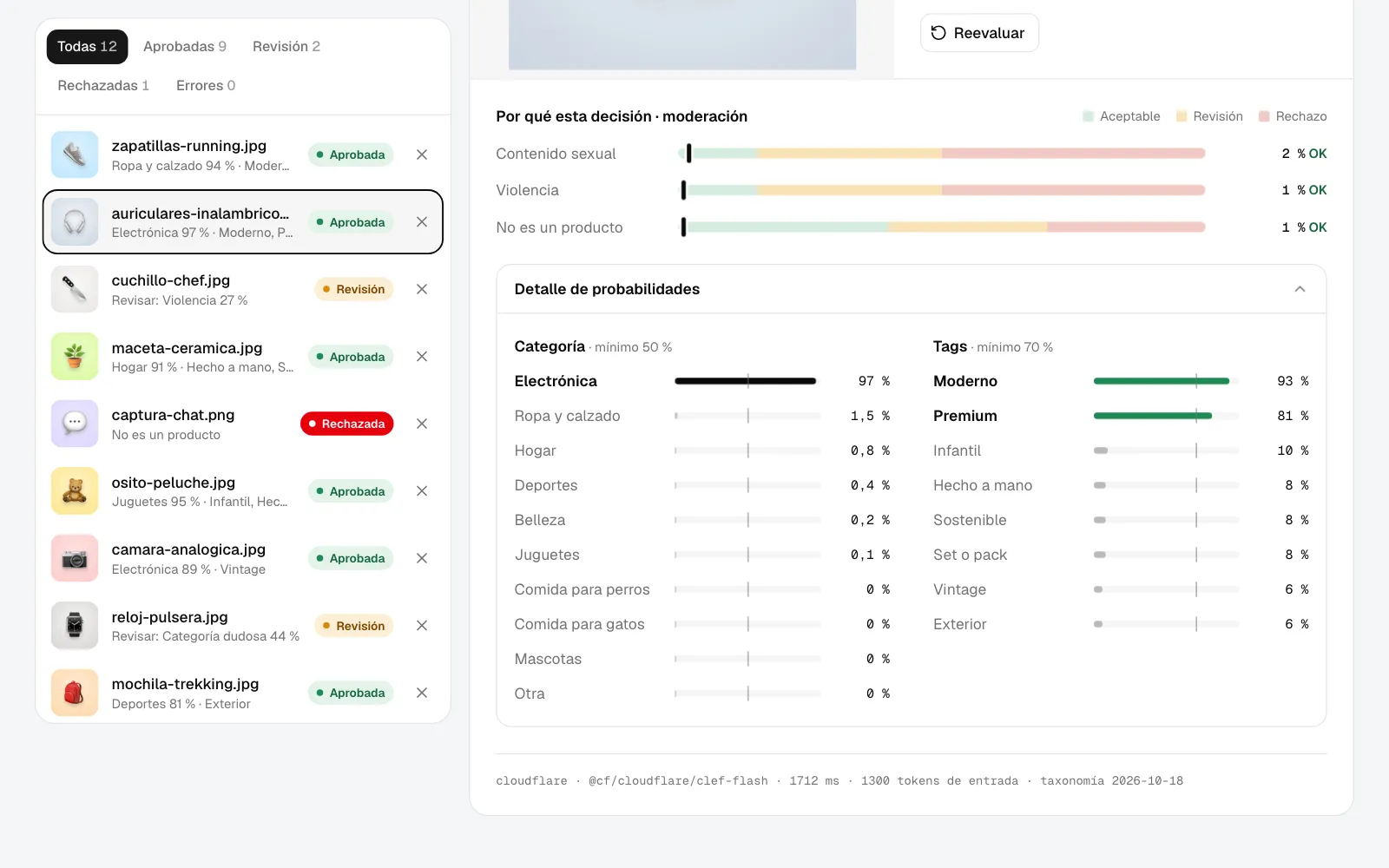Viewport: 1389px width, 868px height.
Task: Click the Moderno tag probability bar
Action: tap(1166, 381)
